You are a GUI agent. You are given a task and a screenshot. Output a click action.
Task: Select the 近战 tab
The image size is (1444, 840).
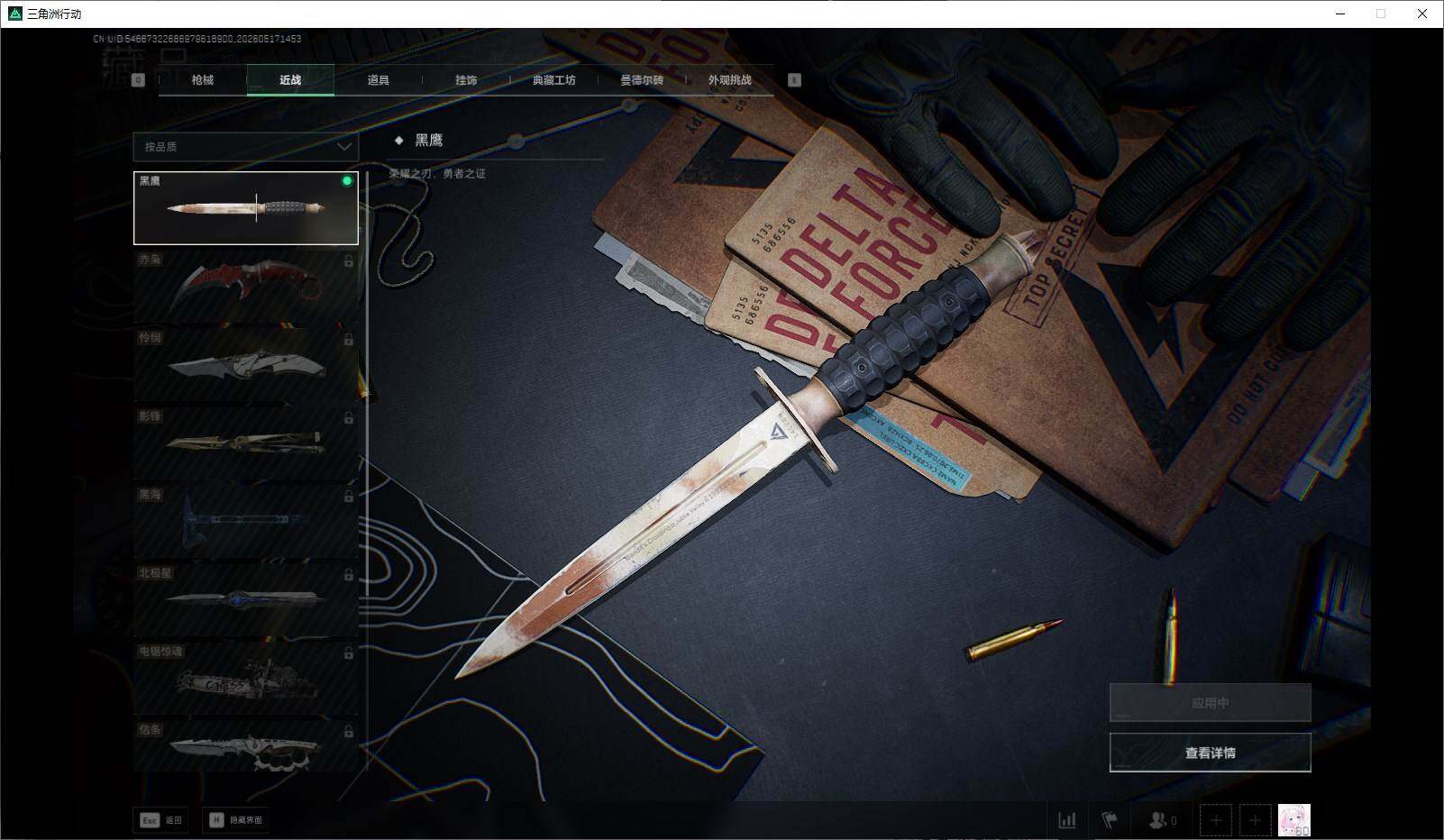290,80
